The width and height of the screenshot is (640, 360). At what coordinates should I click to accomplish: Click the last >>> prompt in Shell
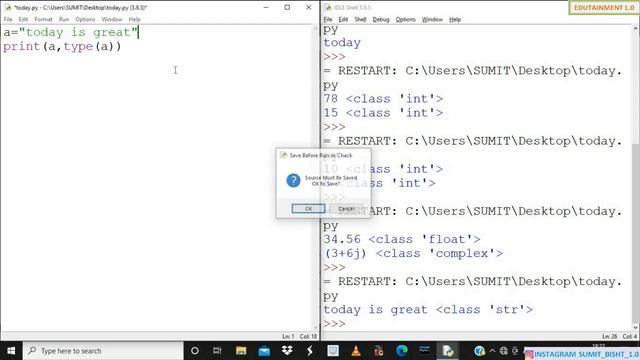[x=334, y=324]
